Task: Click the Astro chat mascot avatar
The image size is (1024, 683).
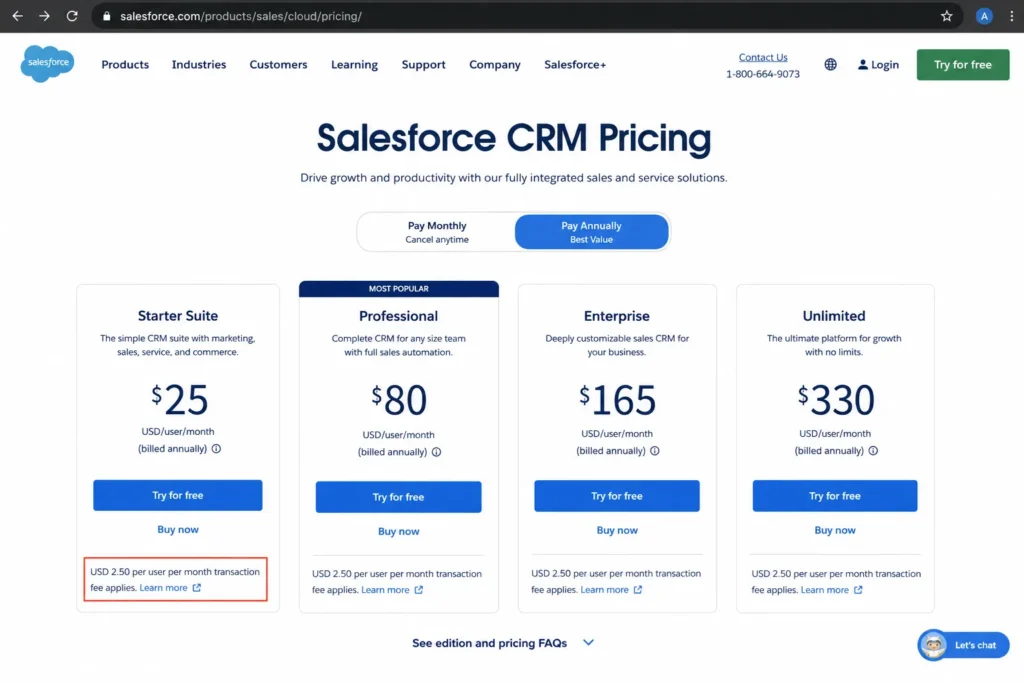Action: pyautogui.click(x=933, y=645)
